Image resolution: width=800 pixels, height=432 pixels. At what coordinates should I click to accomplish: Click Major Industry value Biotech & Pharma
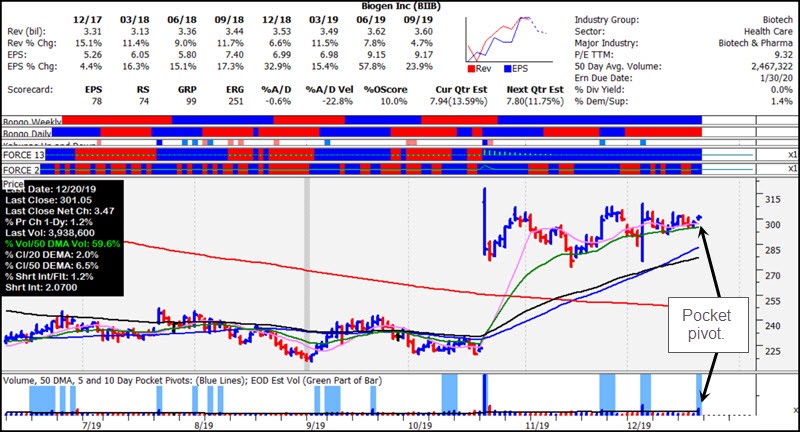756,43
